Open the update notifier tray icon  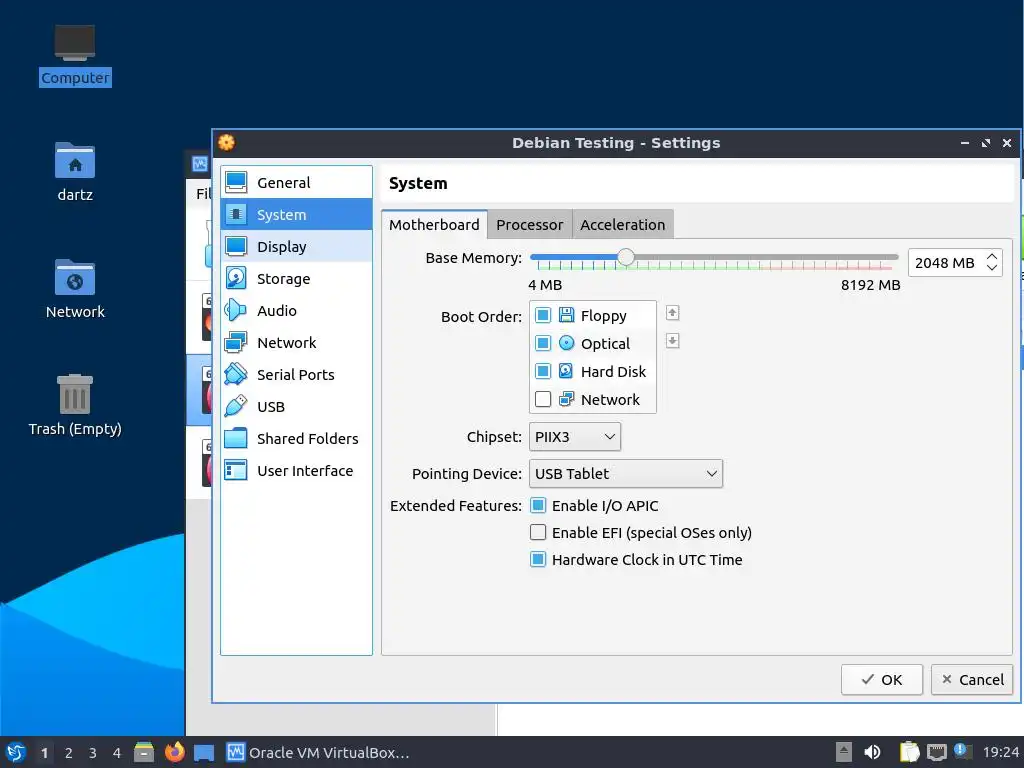point(962,751)
